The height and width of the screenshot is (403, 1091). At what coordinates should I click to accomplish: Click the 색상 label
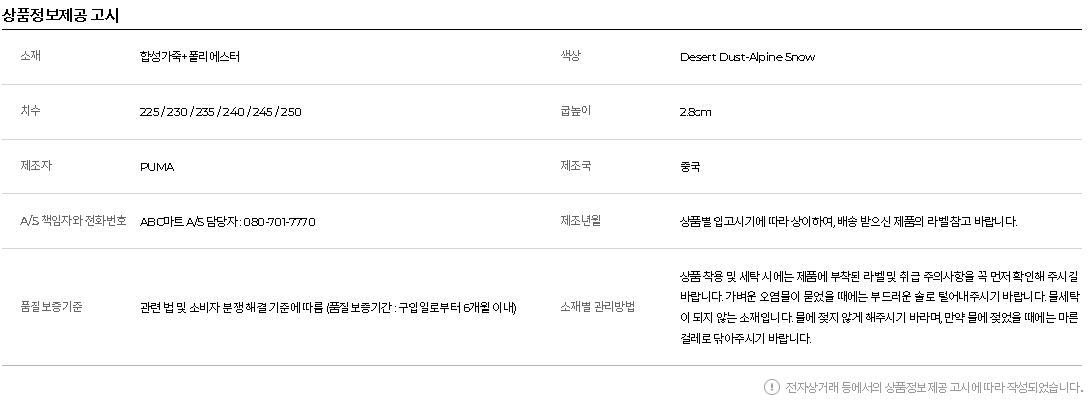(x=571, y=56)
